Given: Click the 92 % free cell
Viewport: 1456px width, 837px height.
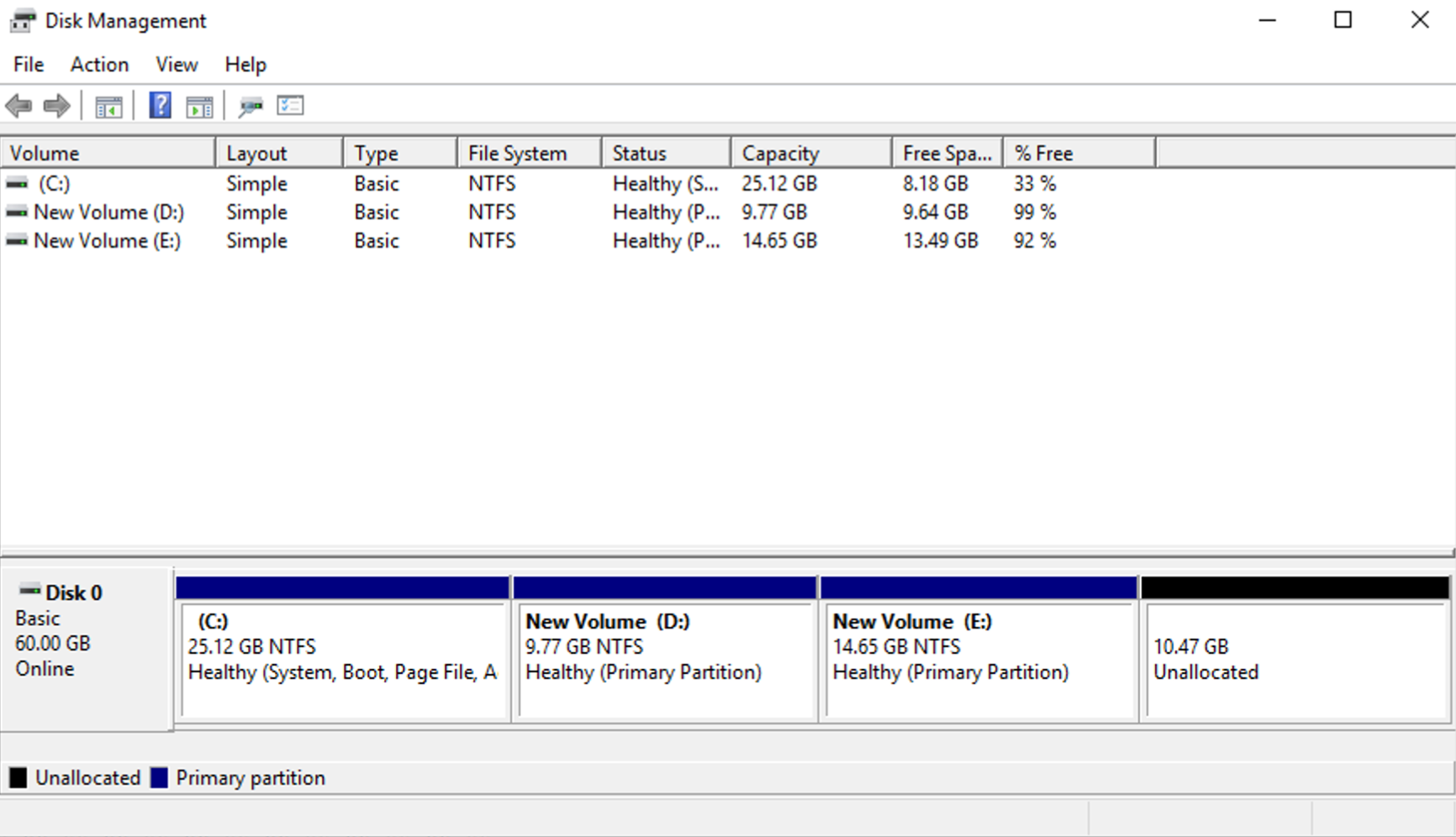Looking at the screenshot, I should pyautogui.click(x=1035, y=240).
